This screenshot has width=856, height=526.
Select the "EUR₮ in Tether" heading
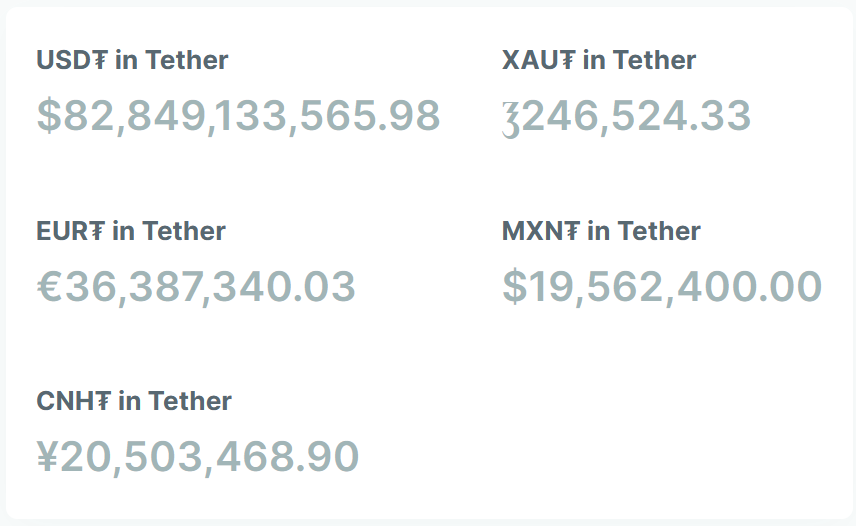pos(131,232)
